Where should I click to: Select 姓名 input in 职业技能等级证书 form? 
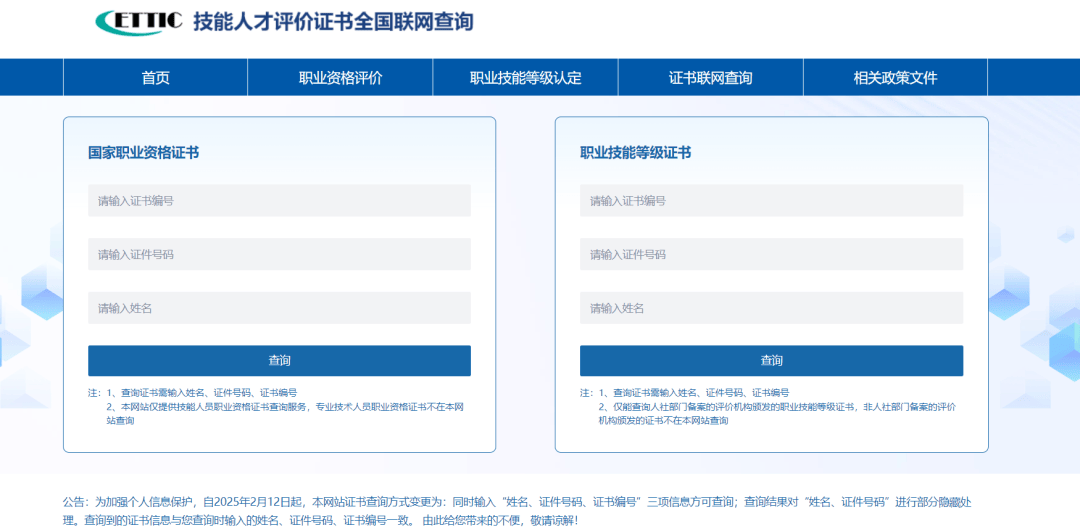tap(771, 308)
